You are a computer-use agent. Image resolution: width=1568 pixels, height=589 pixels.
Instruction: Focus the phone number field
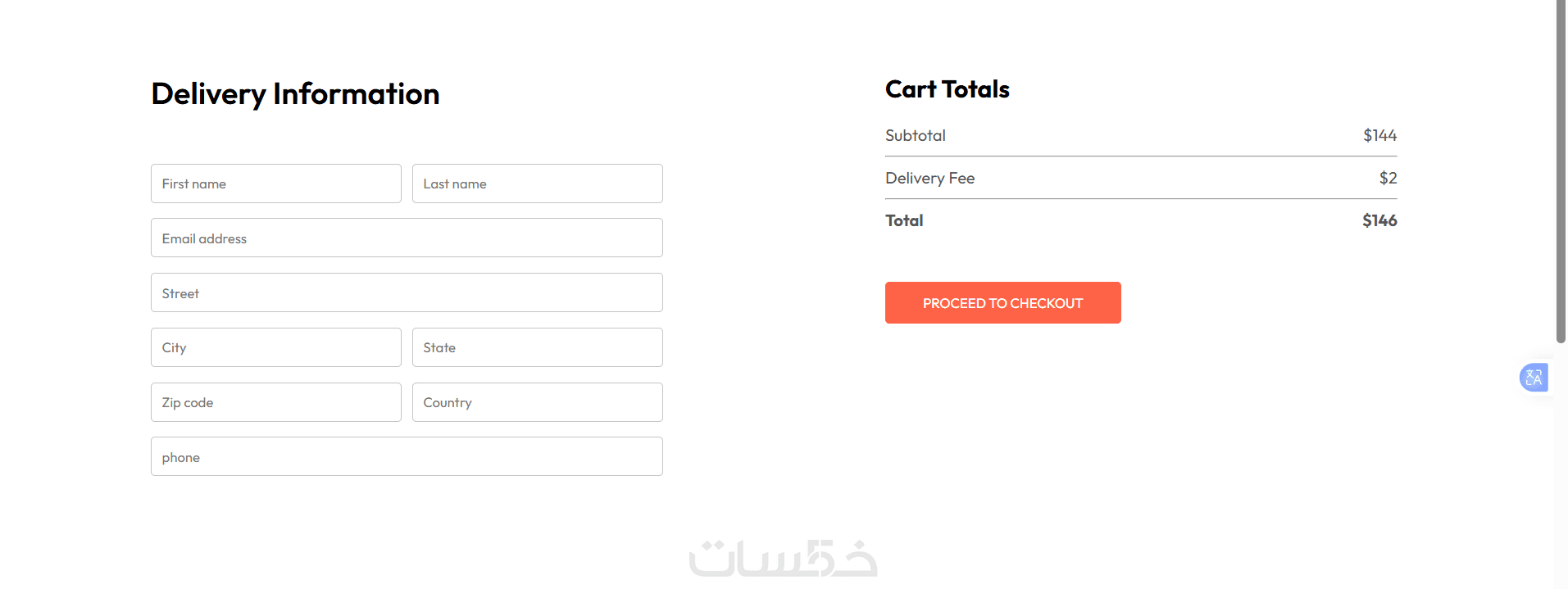coord(407,457)
